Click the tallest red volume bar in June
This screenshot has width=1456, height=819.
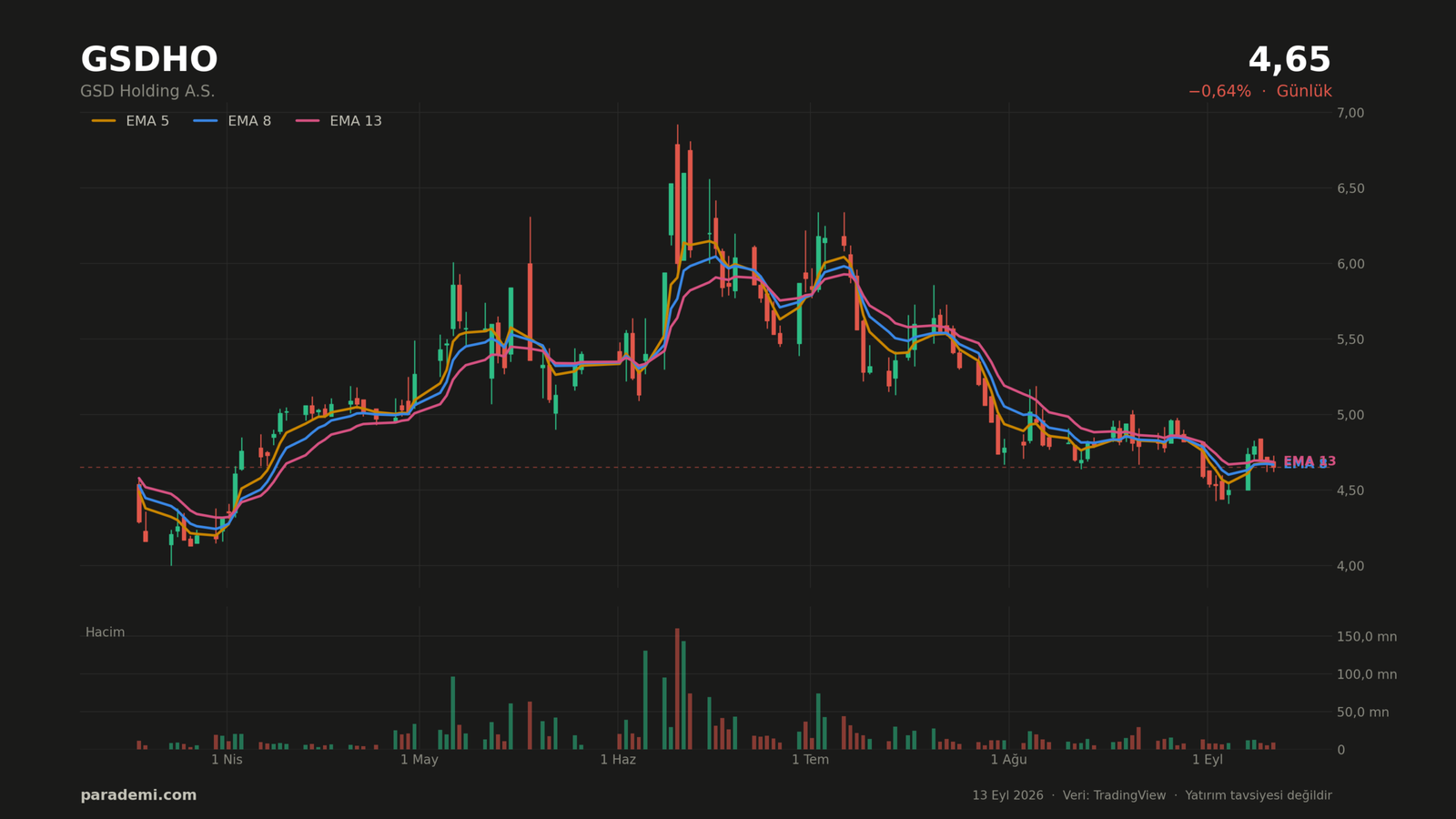[677, 689]
